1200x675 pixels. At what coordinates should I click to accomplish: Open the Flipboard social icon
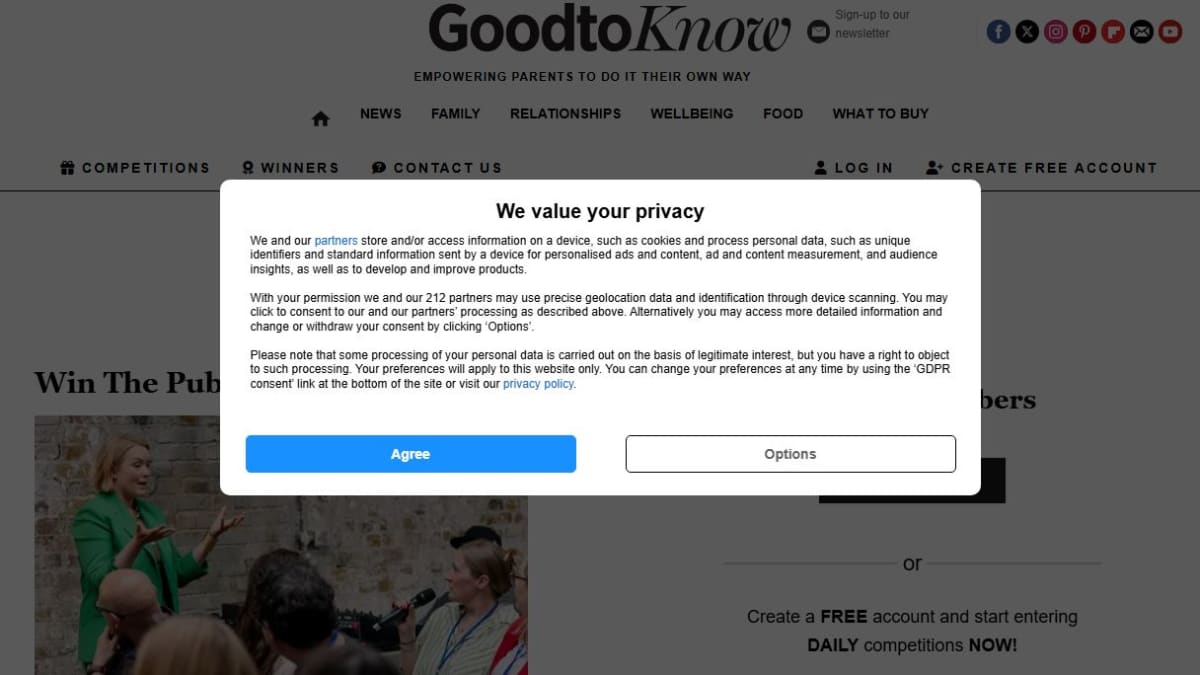(x=1113, y=32)
